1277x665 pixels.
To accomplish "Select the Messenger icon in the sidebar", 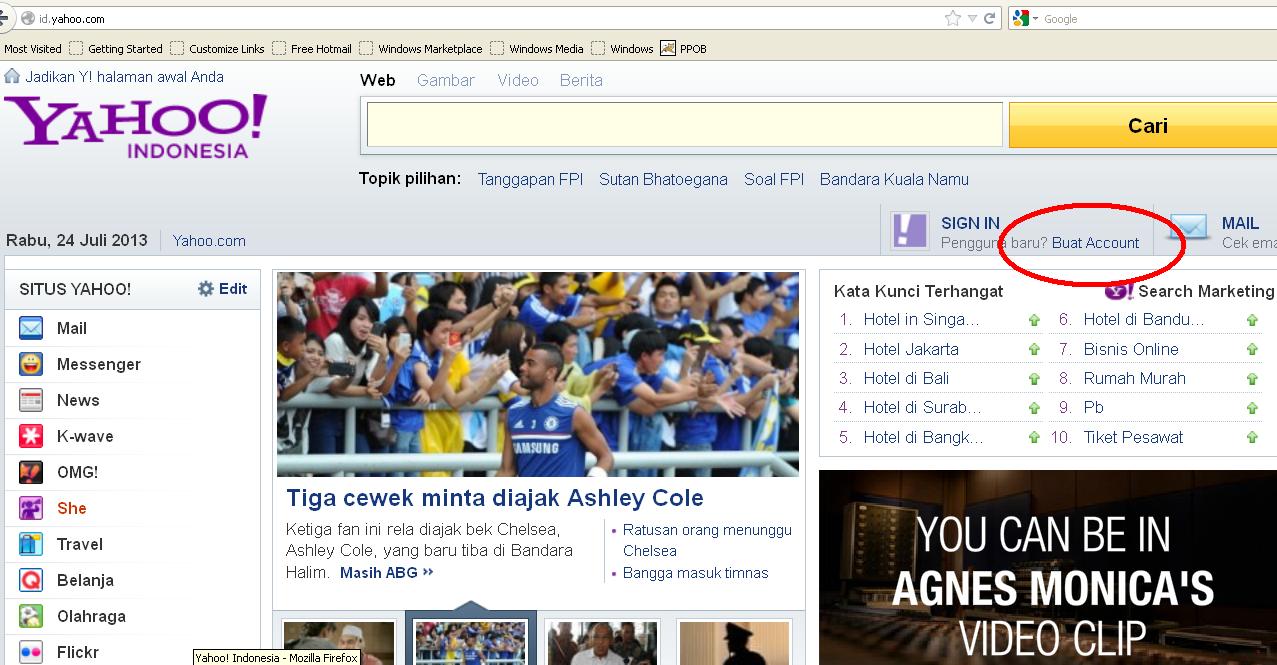I will pos(30,364).
